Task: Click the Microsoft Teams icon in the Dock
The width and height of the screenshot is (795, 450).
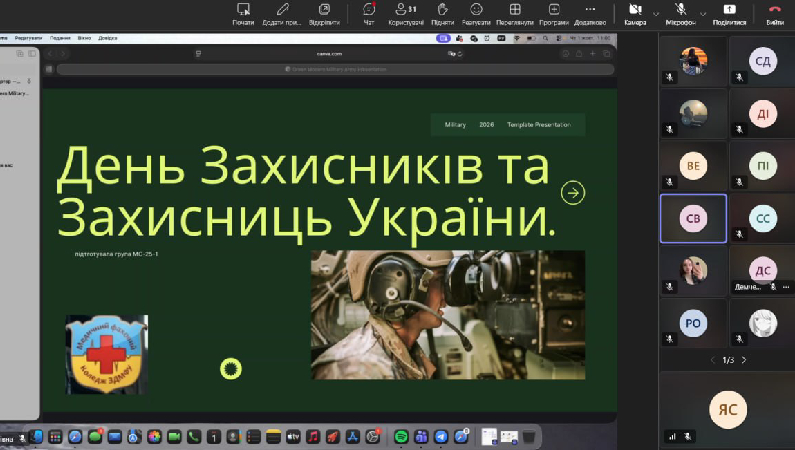Action: 421,436
